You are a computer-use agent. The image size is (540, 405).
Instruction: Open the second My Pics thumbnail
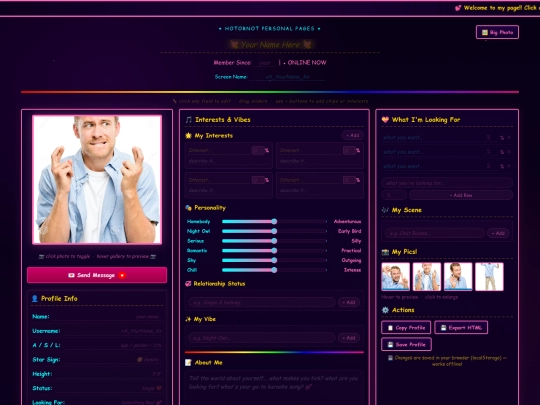tap(427, 277)
